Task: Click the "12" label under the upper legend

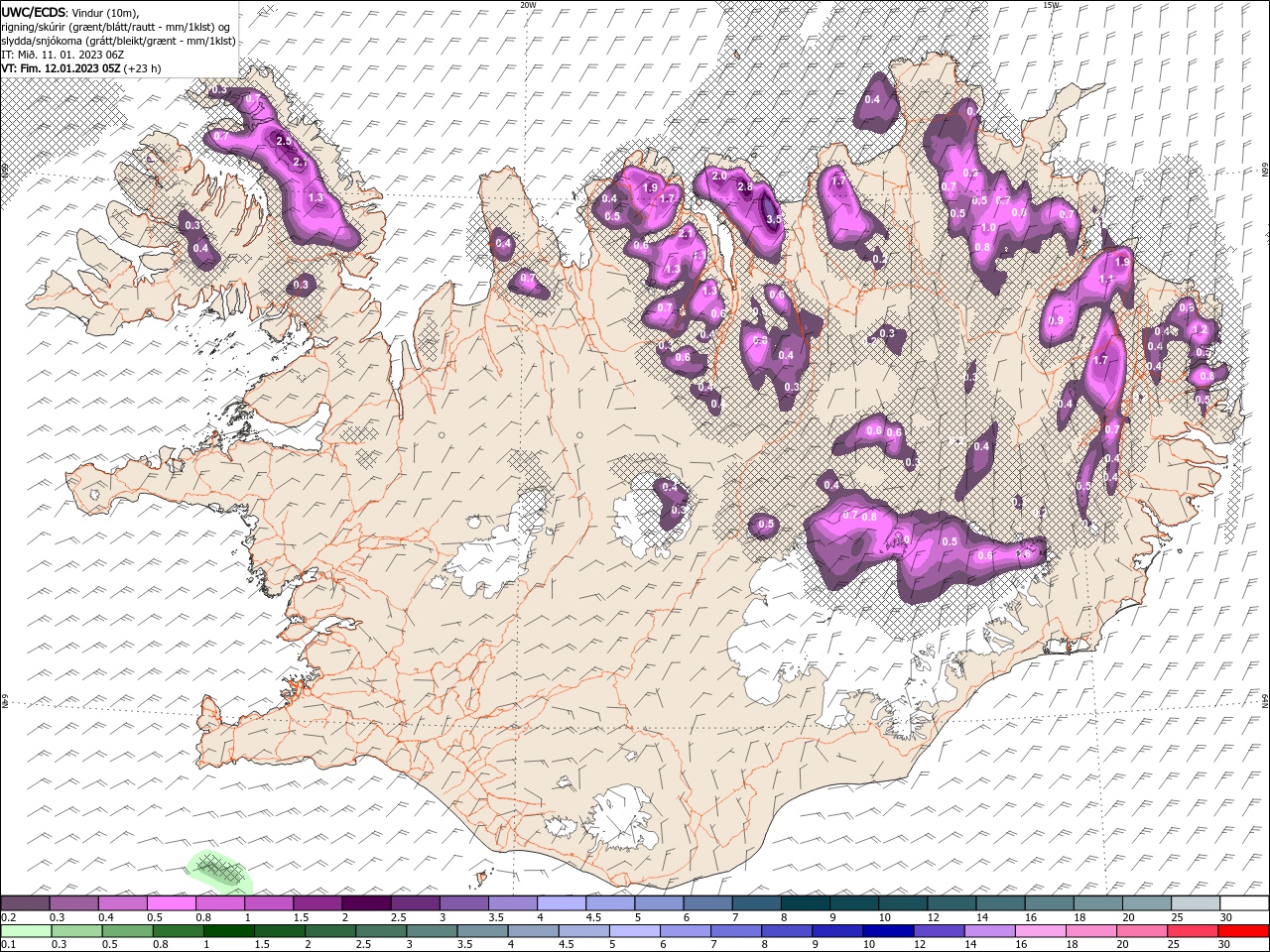Action: pyautogui.click(x=933, y=917)
